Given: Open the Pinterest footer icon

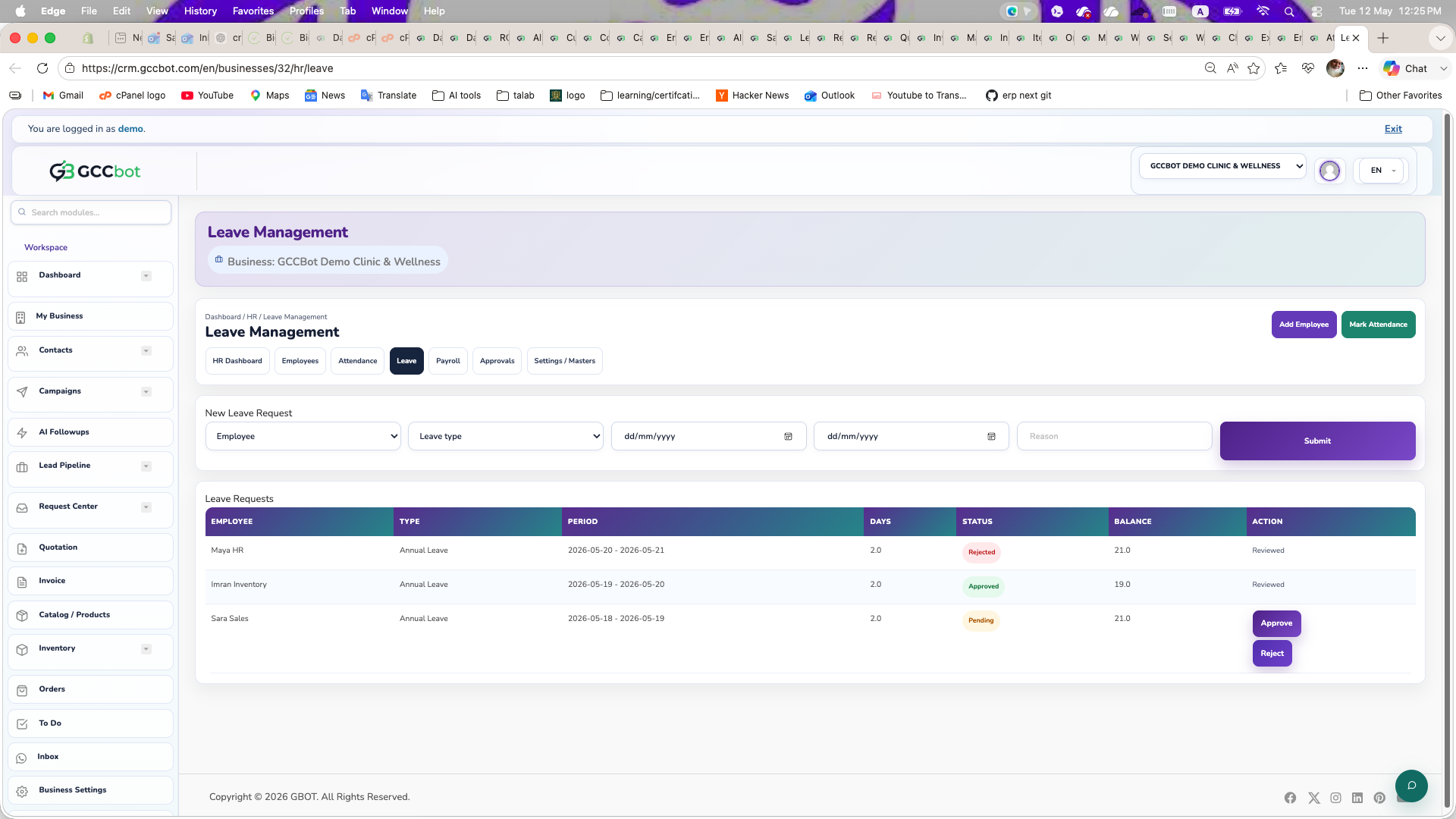Looking at the screenshot, I should 1379,798.
